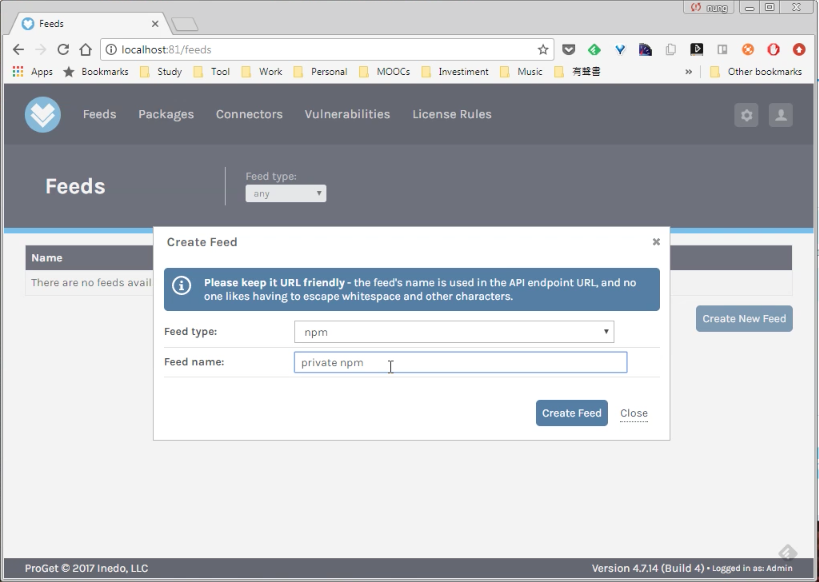Image resolution: width=819 pixels, height=582 pixels.
Task: Open the user profile icon in header
Action: [x=781, y=115]
